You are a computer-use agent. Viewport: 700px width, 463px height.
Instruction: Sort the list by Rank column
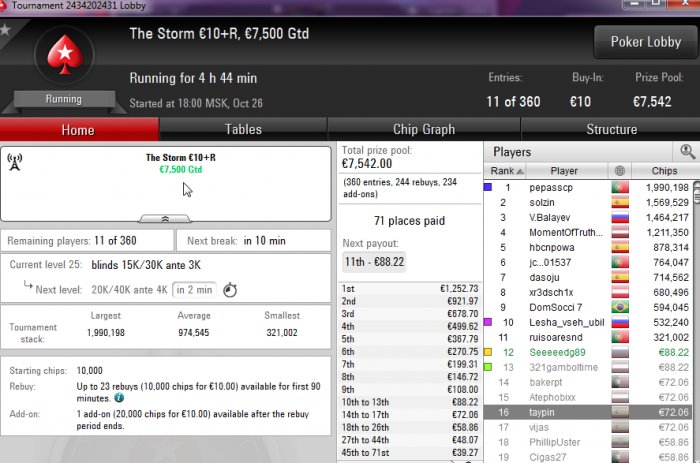[x=505, y=171]
